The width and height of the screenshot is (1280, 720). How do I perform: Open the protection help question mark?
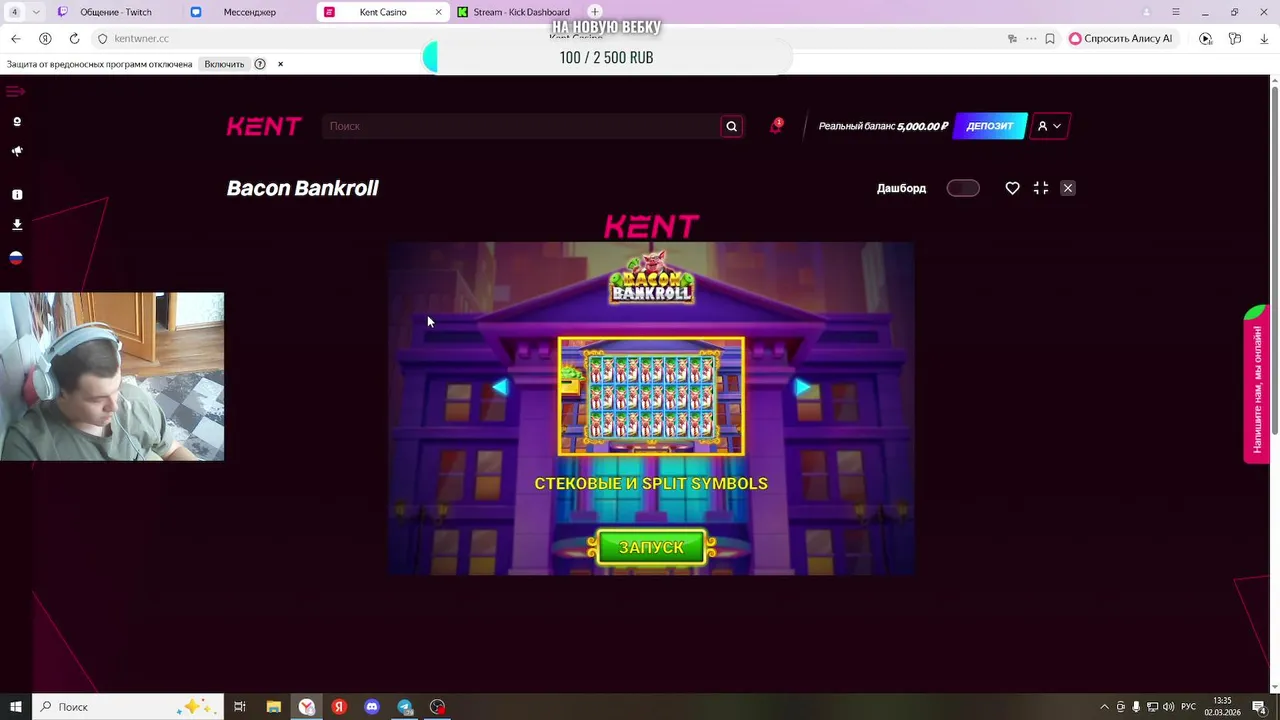pyautogui.click(x=260, y=64)
